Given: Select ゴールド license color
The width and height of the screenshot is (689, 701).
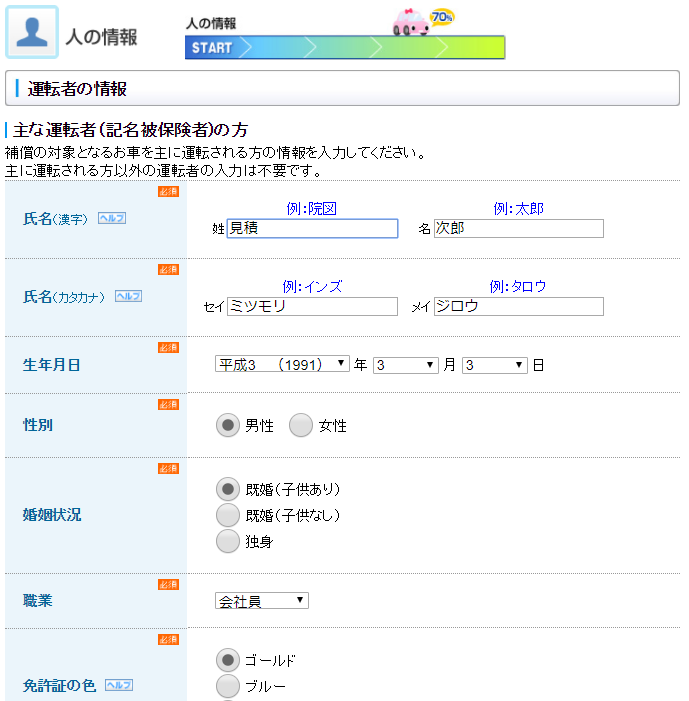Looking at the screenshot, I should tap(228, 660).
